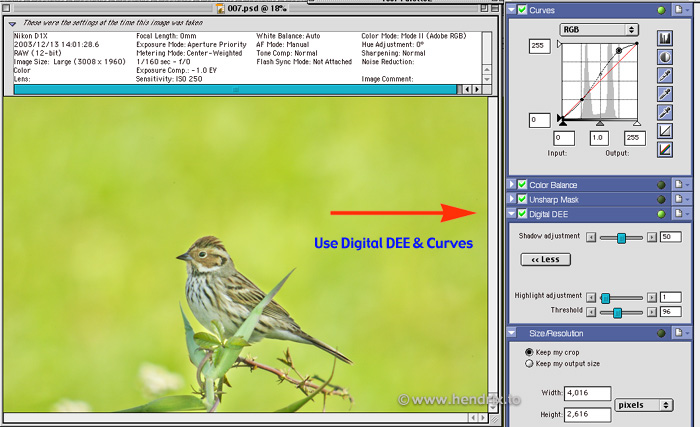Image resolution: width=700 pixels, height=427 pixels.
Task: Open the pixels units dropdown
Action: coord(643,405)
